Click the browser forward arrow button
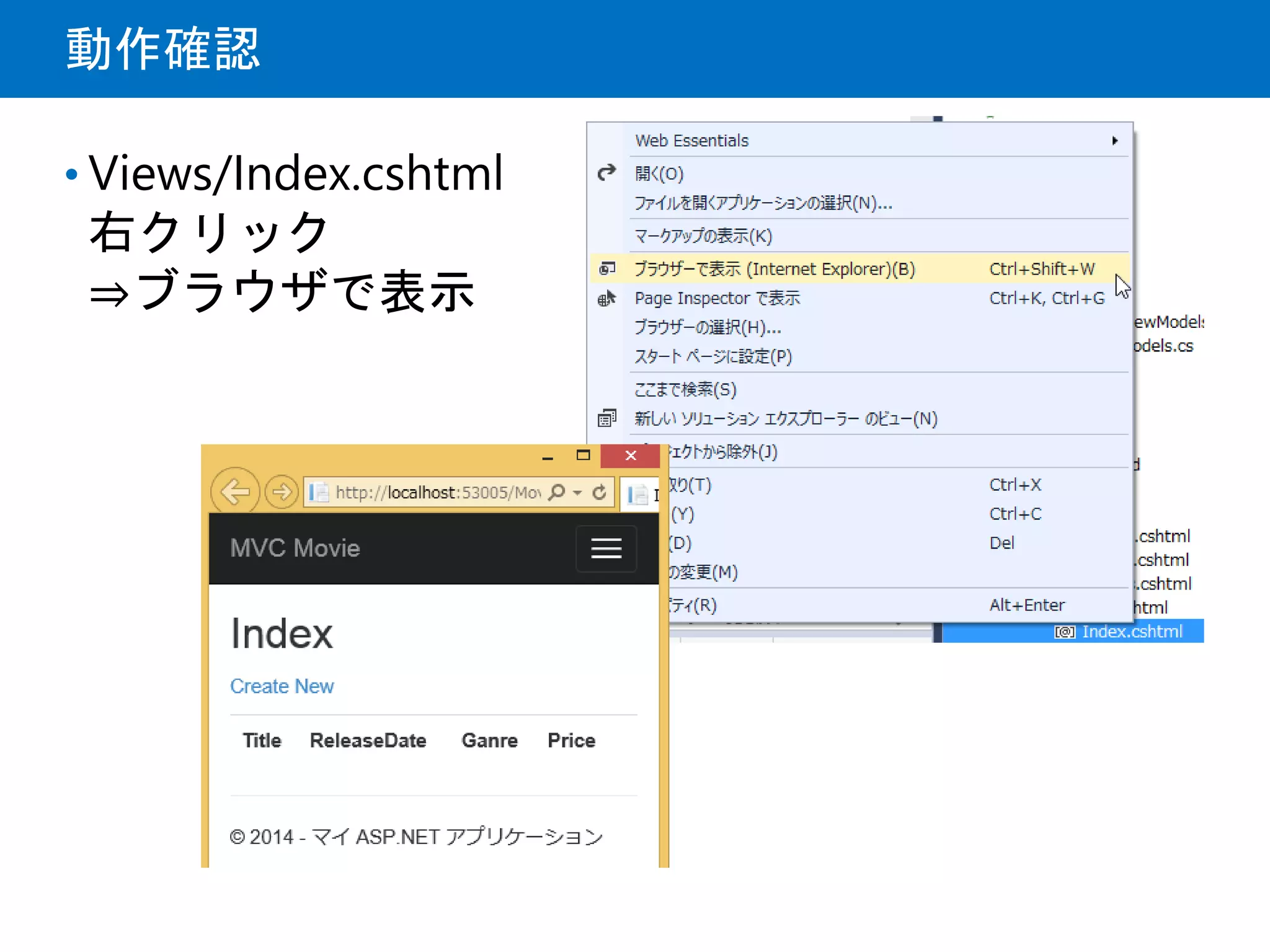Viewport: 1270px width, 952px height. 282,492
